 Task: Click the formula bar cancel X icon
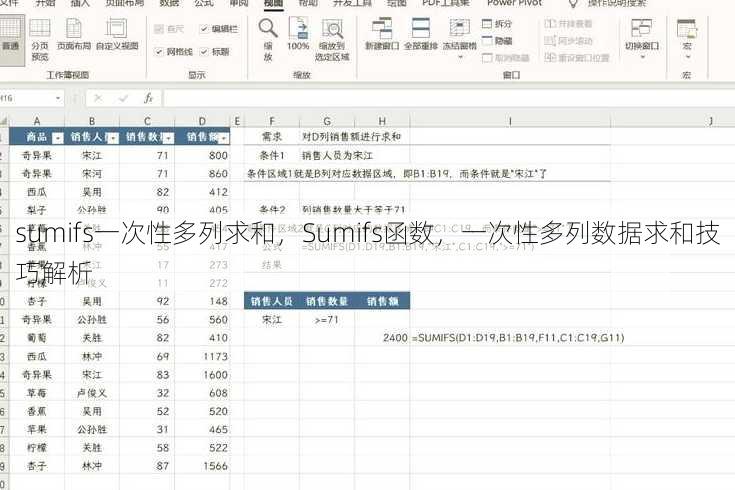pos(98,98)
